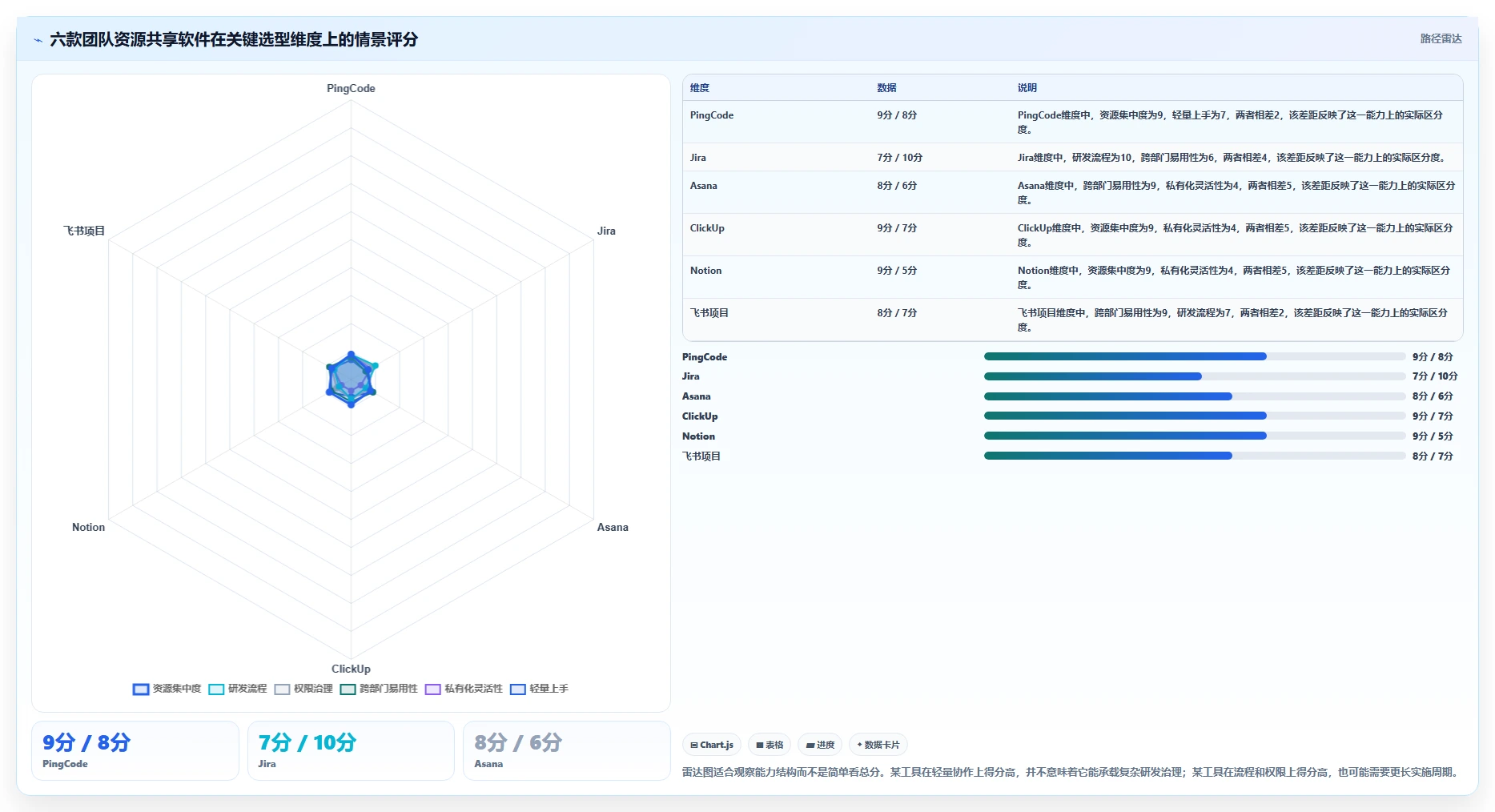Viewport: 1495px width, 812px height.
Task: Open the PingCode 9分 / 8分 data card
Action: (135, 750)
